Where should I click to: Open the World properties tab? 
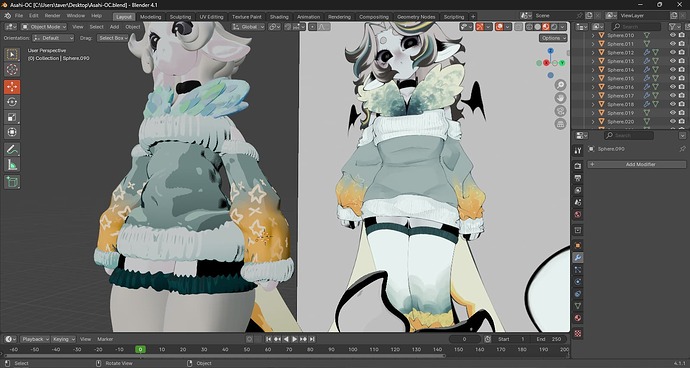click(x=578, y=215)
